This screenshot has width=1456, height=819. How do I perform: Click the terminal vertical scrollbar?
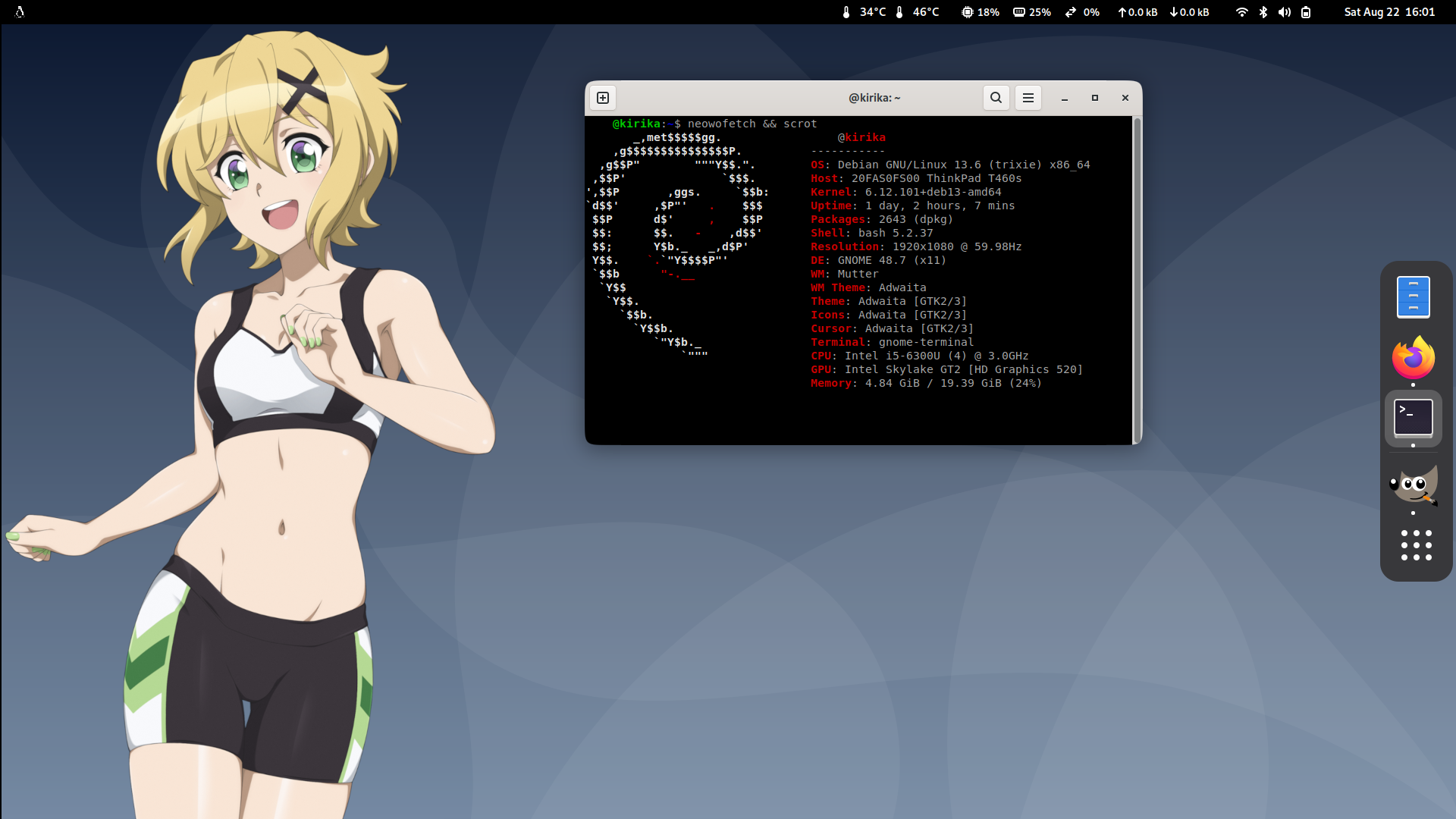(x=1136, y=280)
